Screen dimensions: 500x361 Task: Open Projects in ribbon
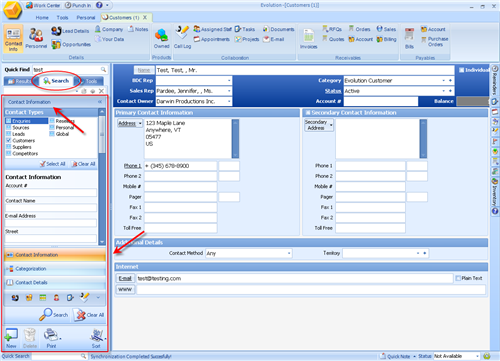247,39
